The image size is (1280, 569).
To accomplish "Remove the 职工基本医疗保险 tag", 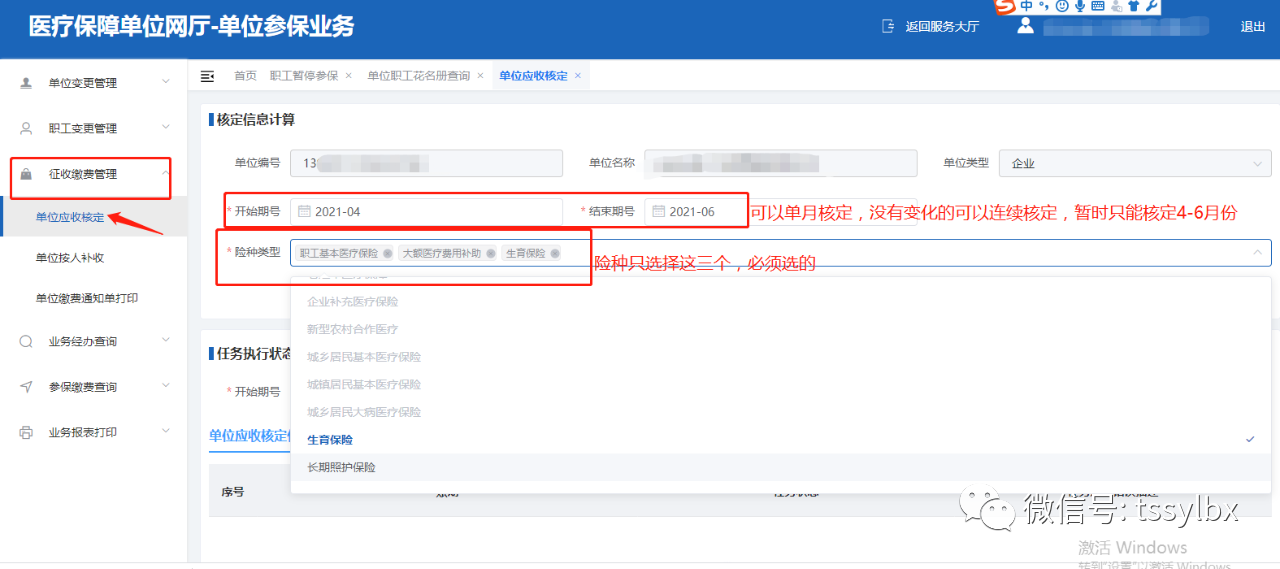I will click(x=387, y=254).
